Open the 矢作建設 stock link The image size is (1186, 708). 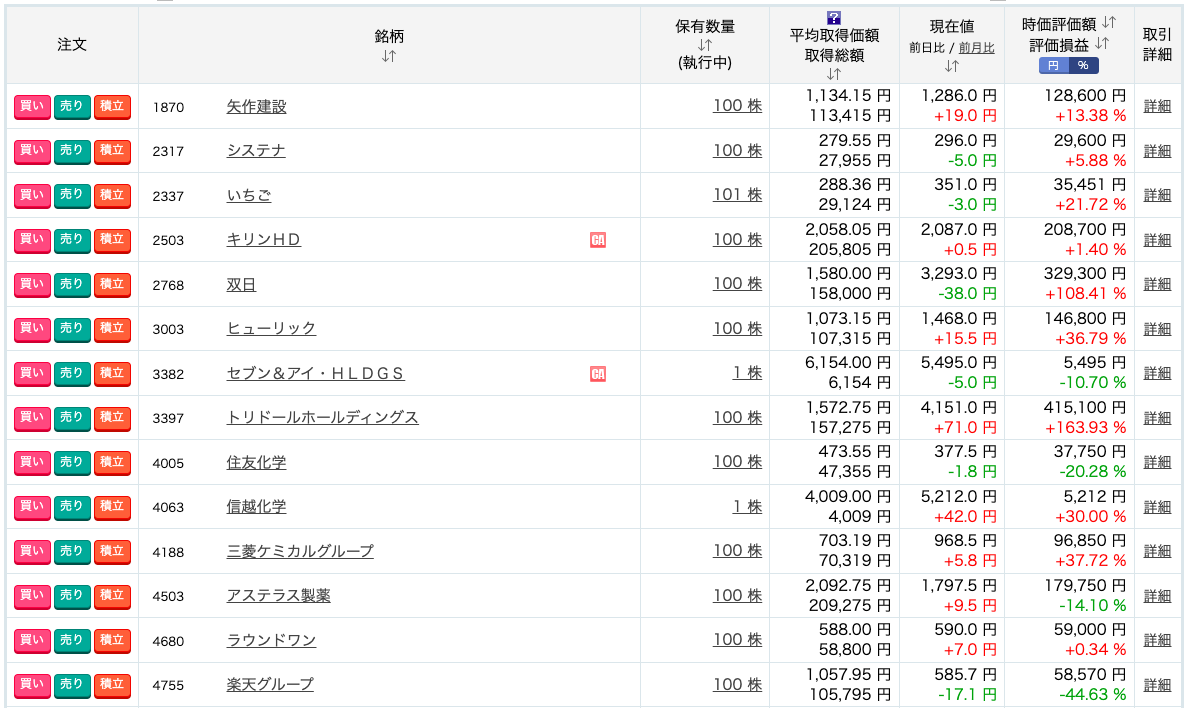(256, 107)
